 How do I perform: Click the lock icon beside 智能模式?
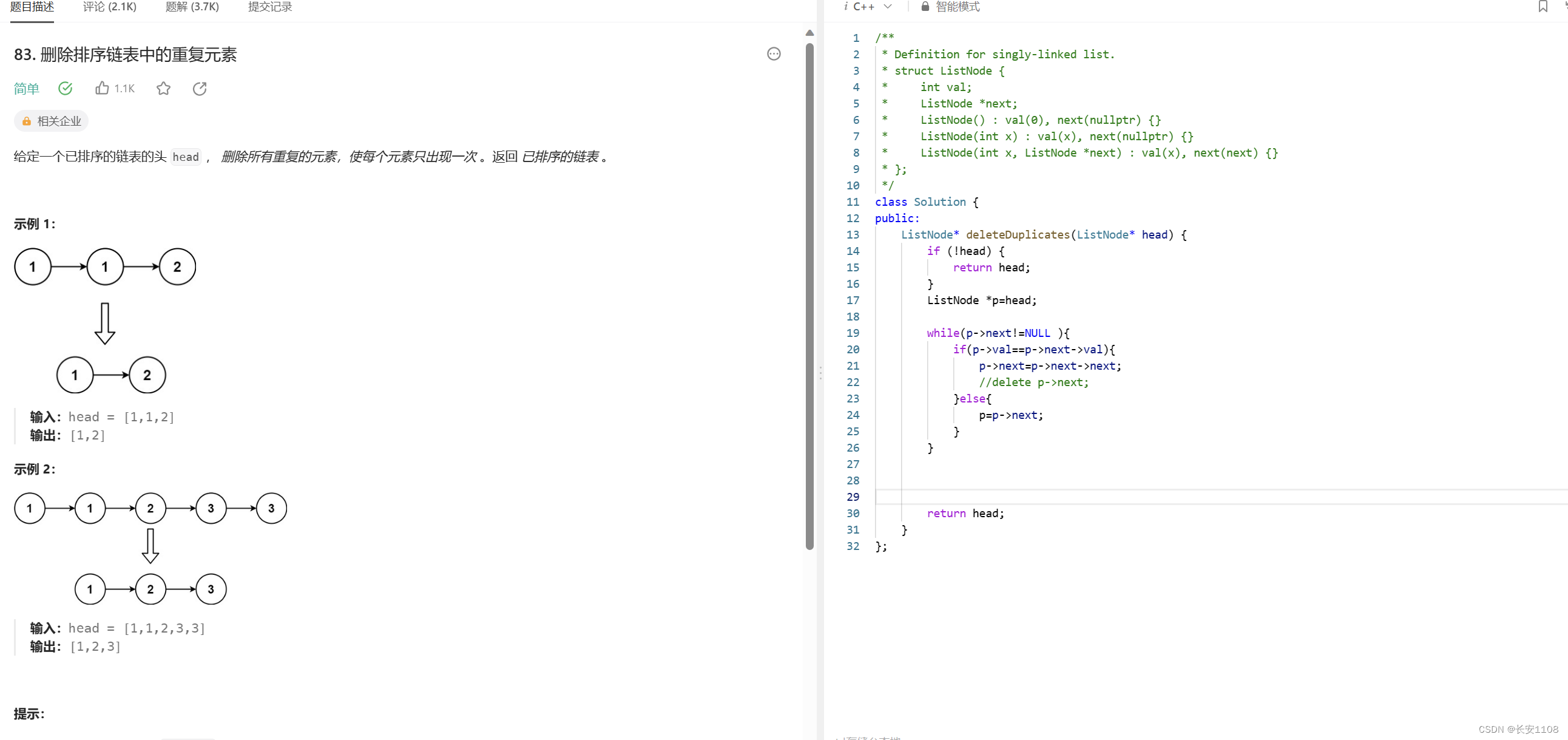pyautogui.click(x=925, y=6)
